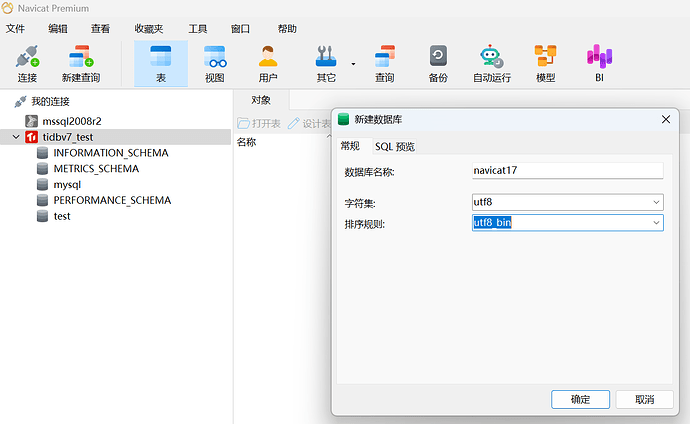The height and width of the screenshot is (424, 690).
Task: Click the mysql database cylinder icon
Action: click(x=42, y=184)
